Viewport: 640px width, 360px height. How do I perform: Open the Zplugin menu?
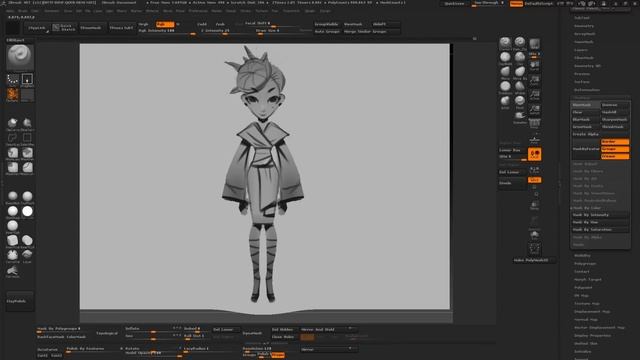click(x=310, y=11)
